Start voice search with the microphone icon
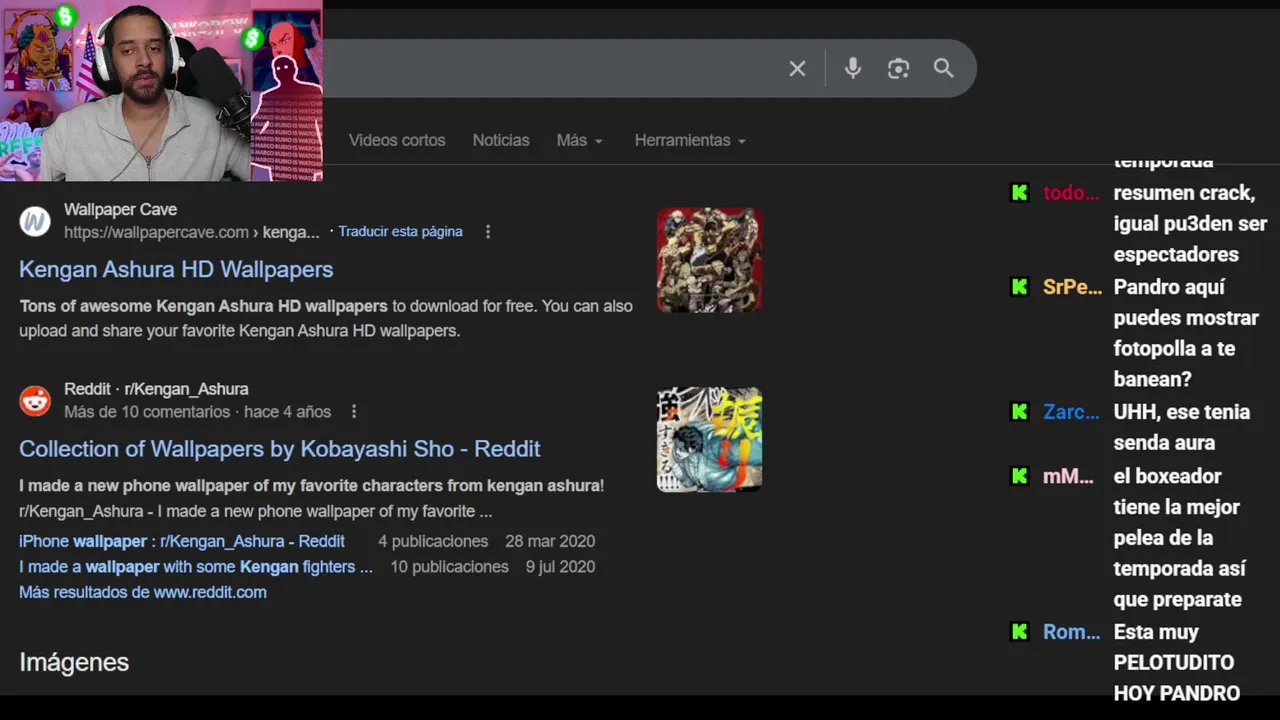This screenshot has width=1280, height=720. click(x=852, y=68)
